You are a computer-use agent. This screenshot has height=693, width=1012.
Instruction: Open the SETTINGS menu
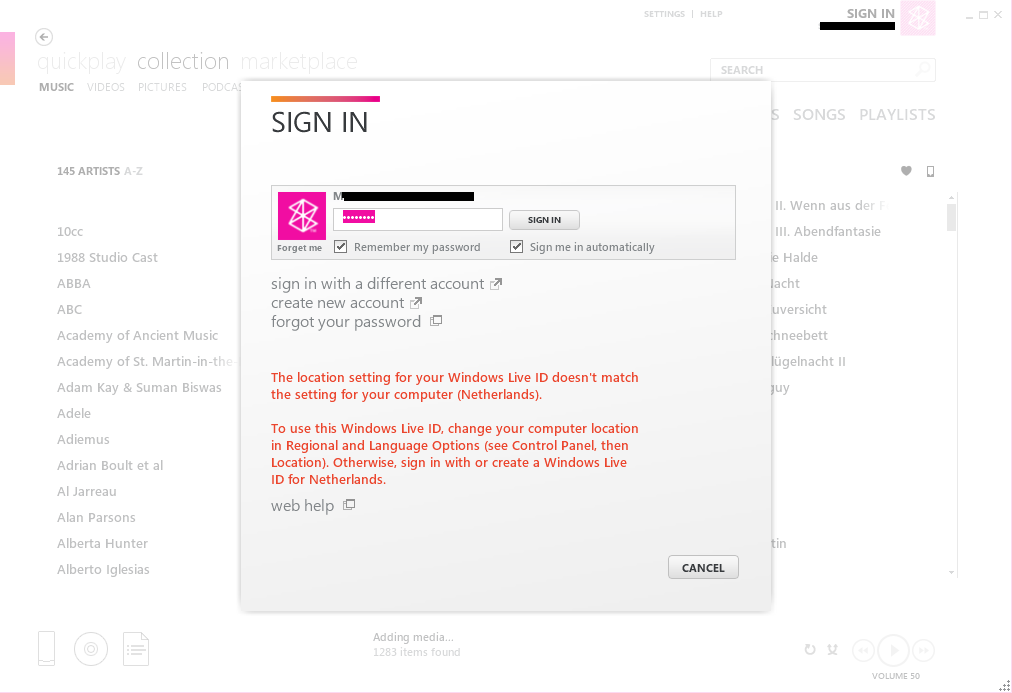point(664,14)
